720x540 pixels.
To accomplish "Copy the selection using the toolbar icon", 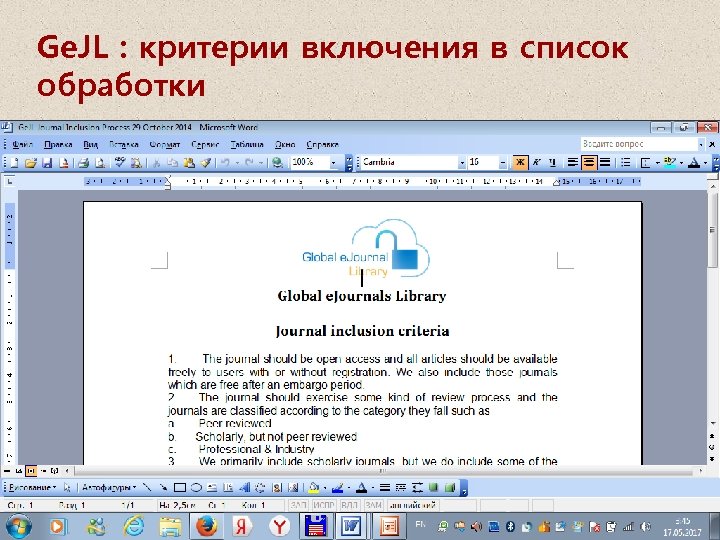I will pyautogui.click(x=173, y=162).
